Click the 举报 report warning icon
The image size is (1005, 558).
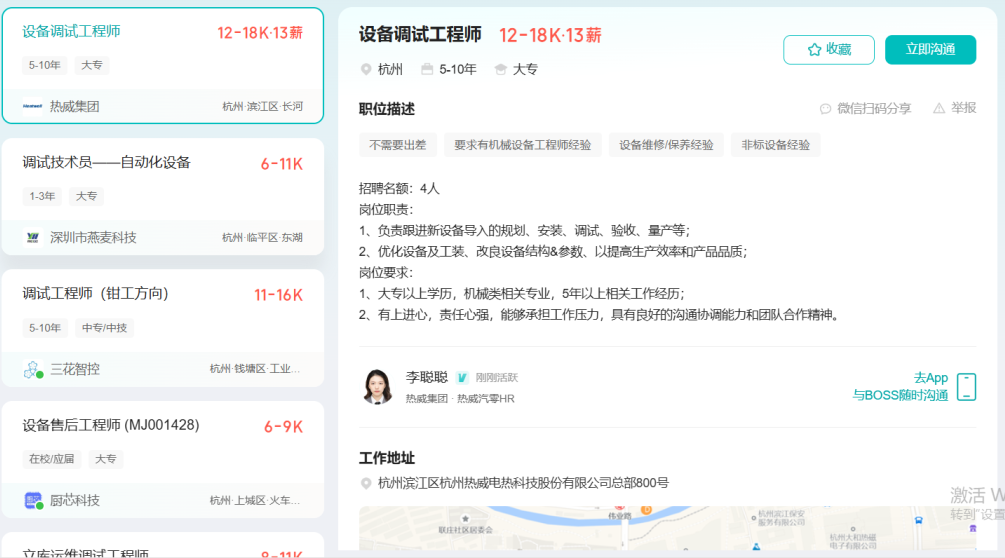tap(939, 108)
